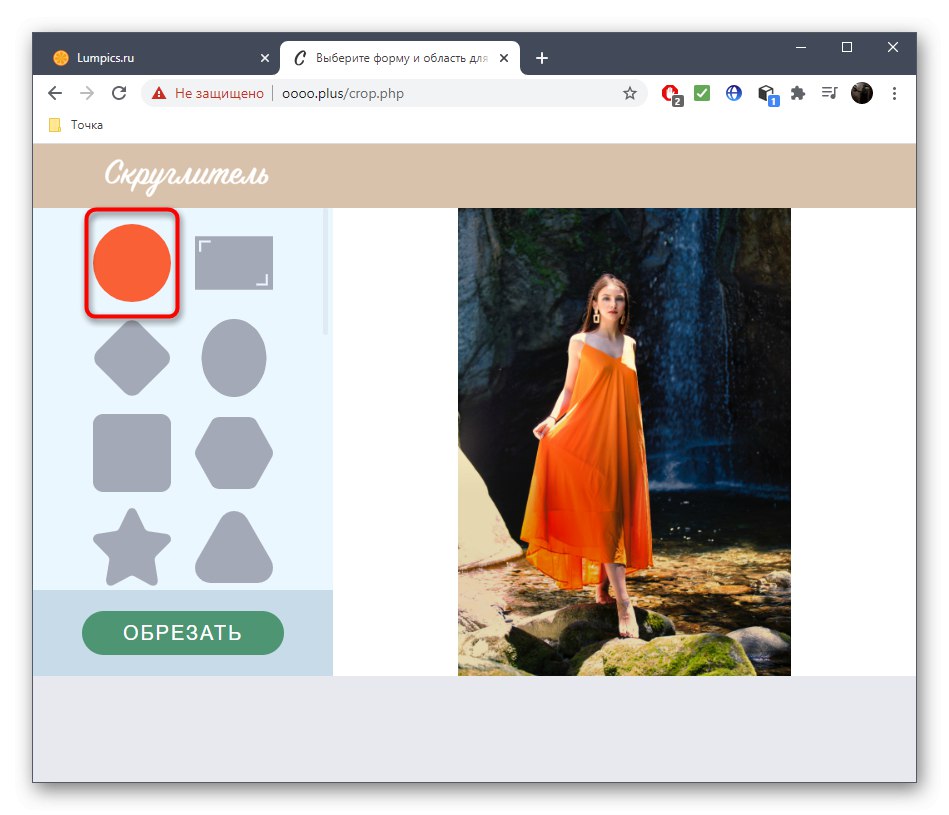Viewport: 949px width, 815px height.
Task: Reload the current page
Action: click(x=119, y=93)
